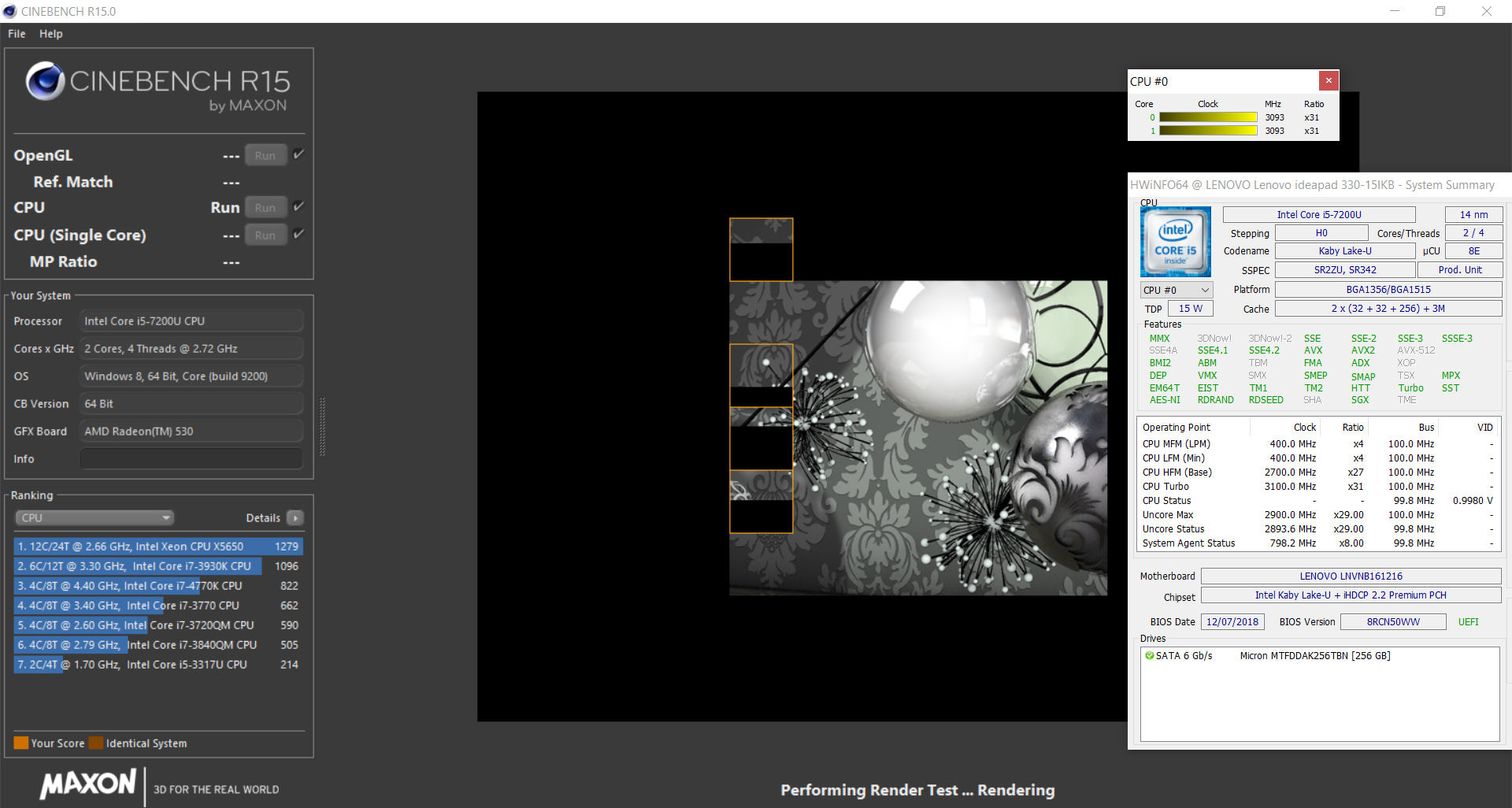
Task: Select ranking entry Intel Core i7-3770
Action: [158, 605]
